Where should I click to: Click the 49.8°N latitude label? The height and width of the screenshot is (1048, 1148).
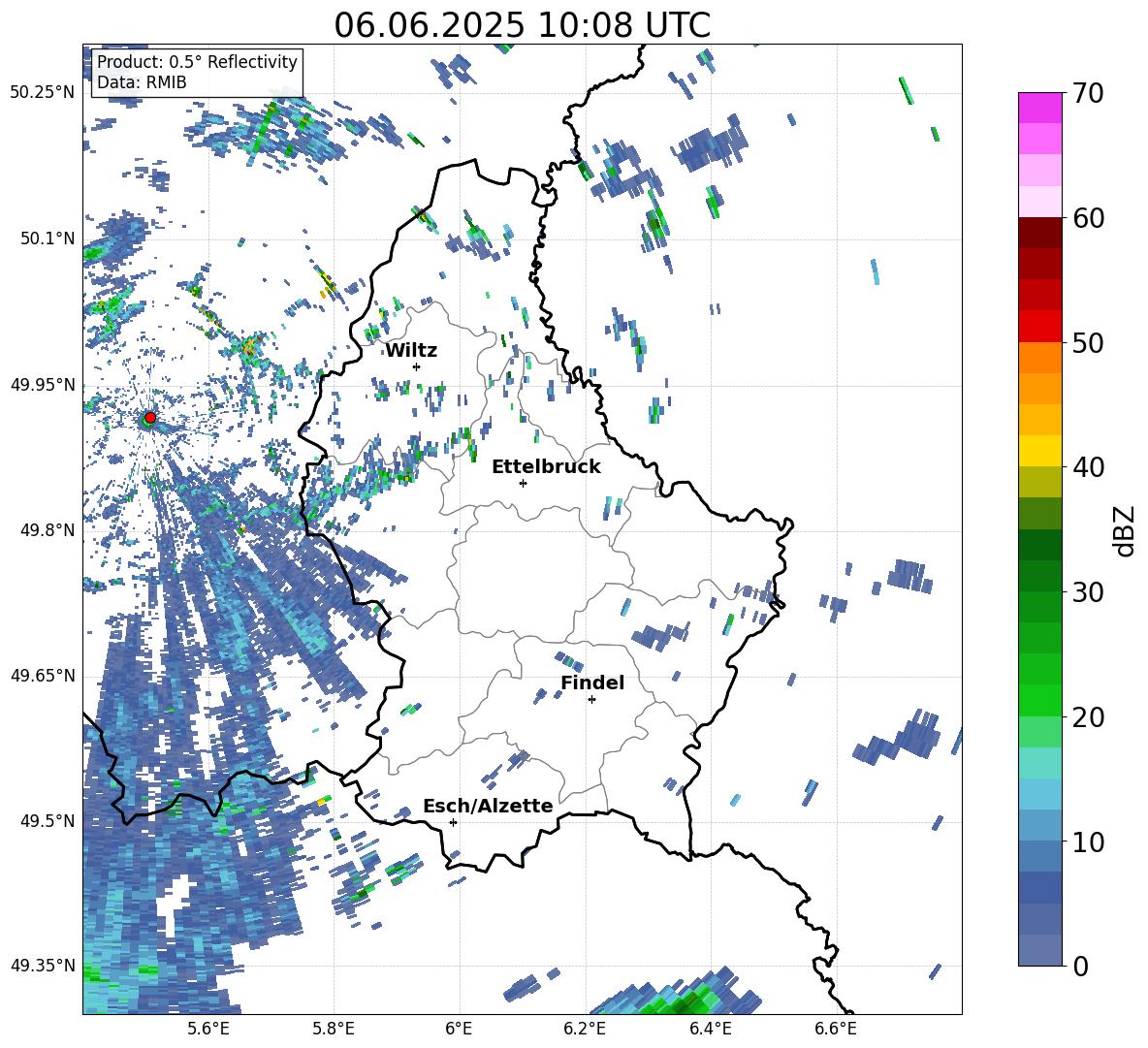[48, 530]
